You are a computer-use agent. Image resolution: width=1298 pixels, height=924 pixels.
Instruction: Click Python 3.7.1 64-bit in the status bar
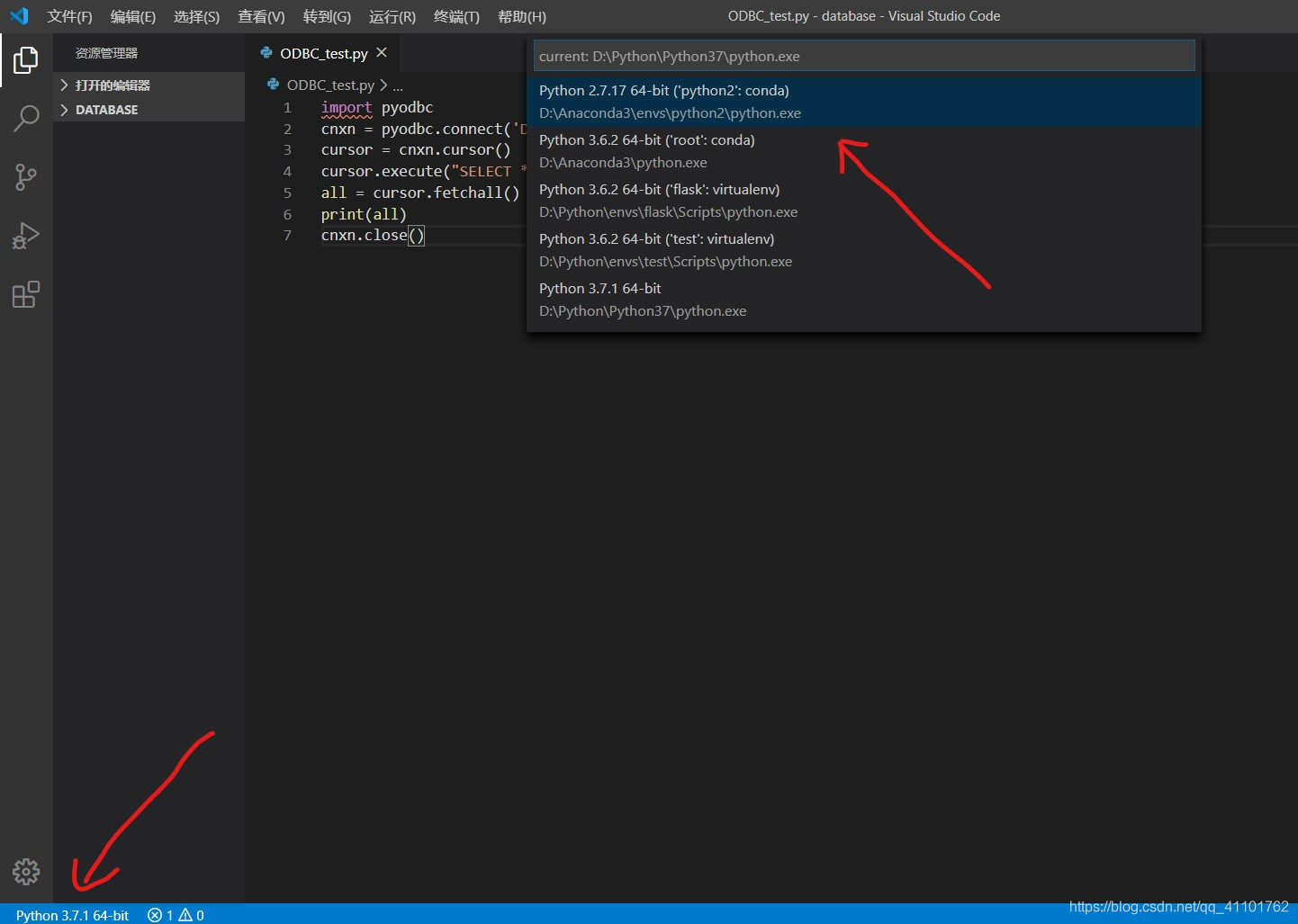pyautogui.click(x=72, y=914)
